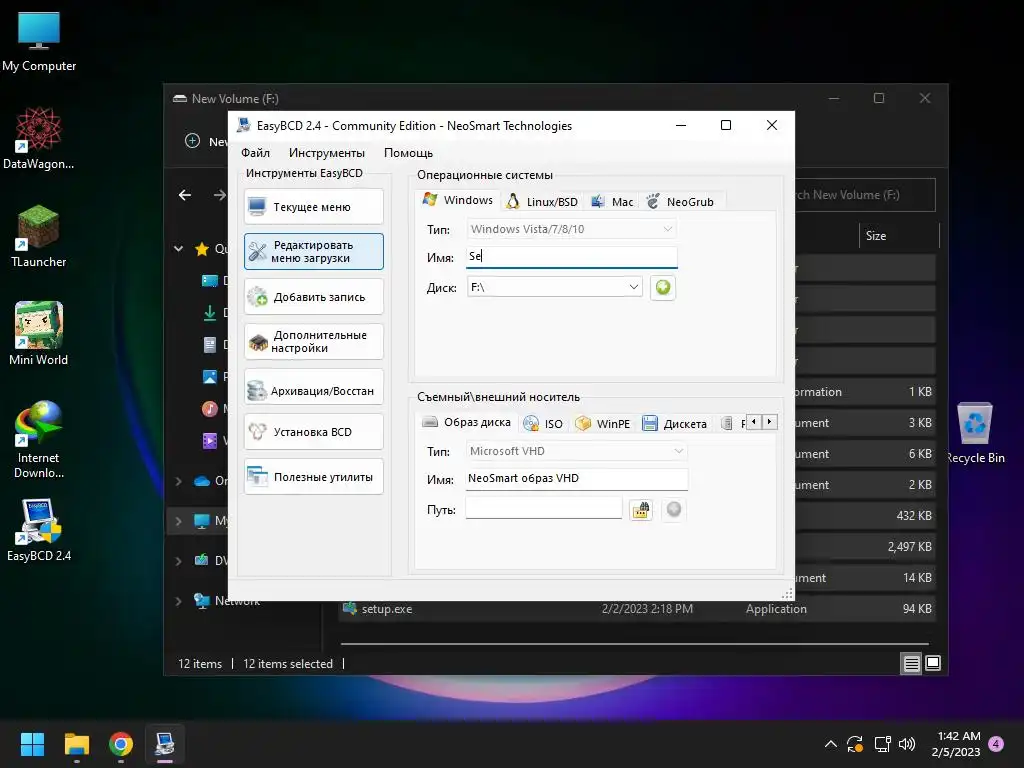
Task: Click the sync update tray icon
Action: pyautogui.click(x=855, y=744)
